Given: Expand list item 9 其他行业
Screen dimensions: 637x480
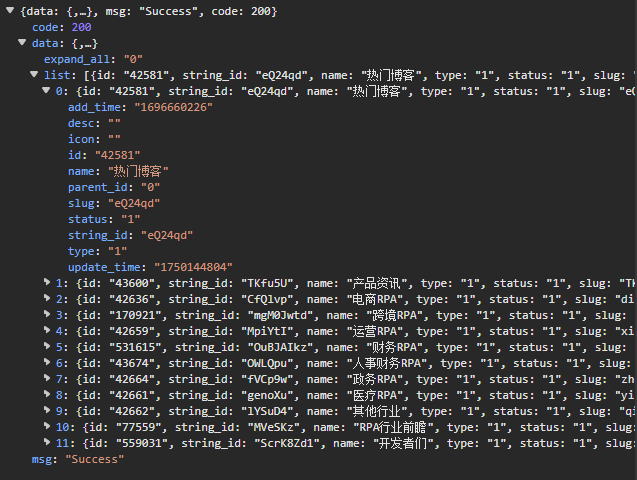Looking at the screenshot, I should click(47, 411).
